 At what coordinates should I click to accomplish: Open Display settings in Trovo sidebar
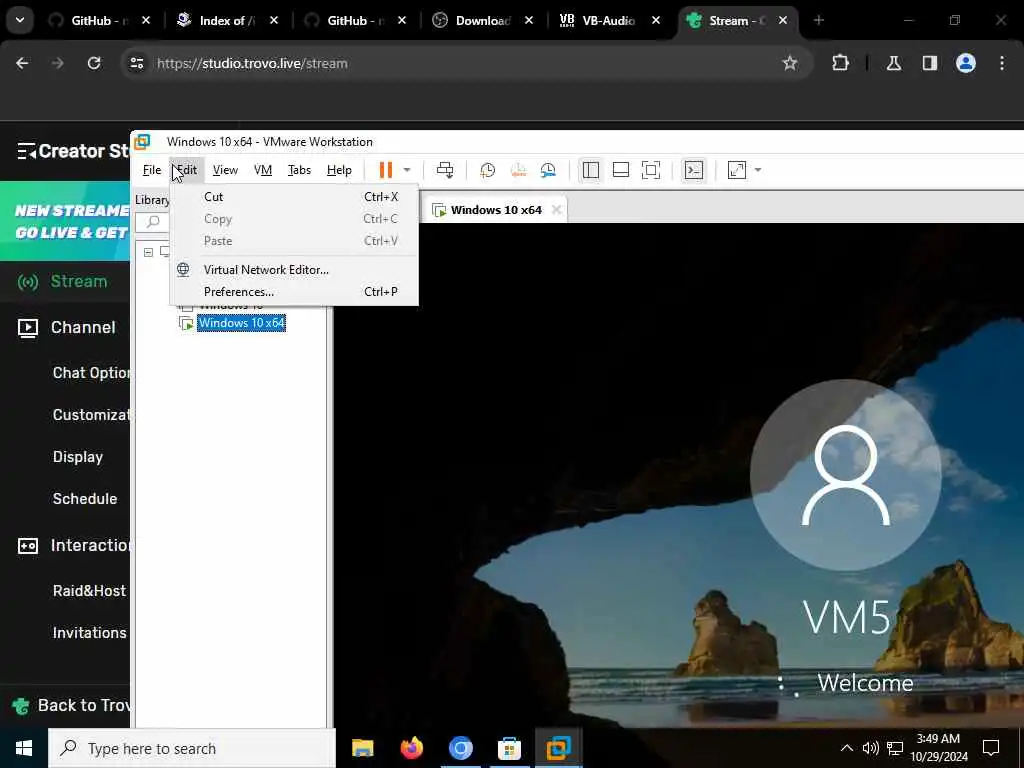click(x=78, y=456)
